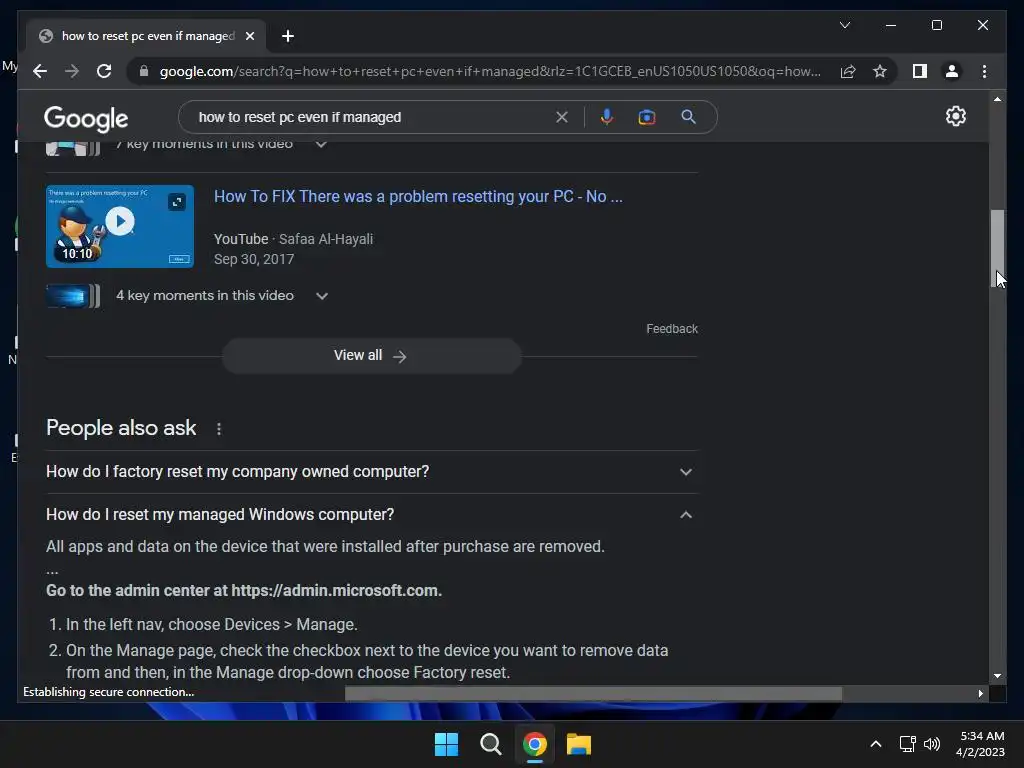Search by image with the camera icon
The height and width of the screenshot is (768, 1024).
[x=647, y=117]
